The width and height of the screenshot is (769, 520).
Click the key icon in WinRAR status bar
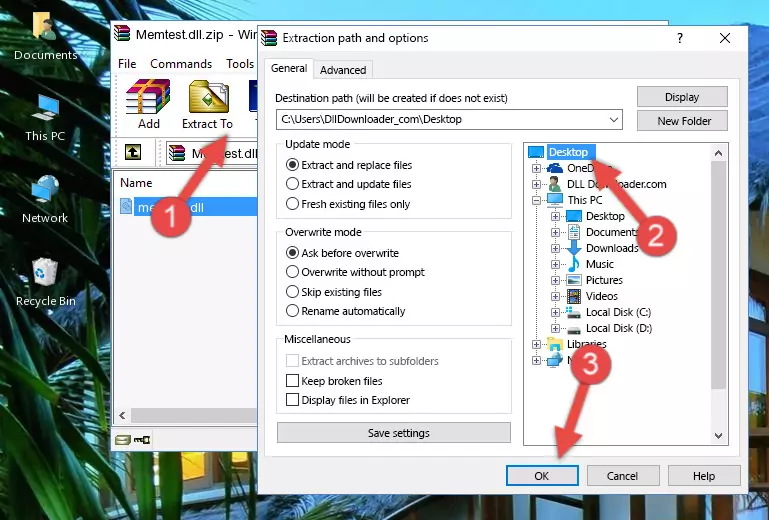tap(142, 440)
